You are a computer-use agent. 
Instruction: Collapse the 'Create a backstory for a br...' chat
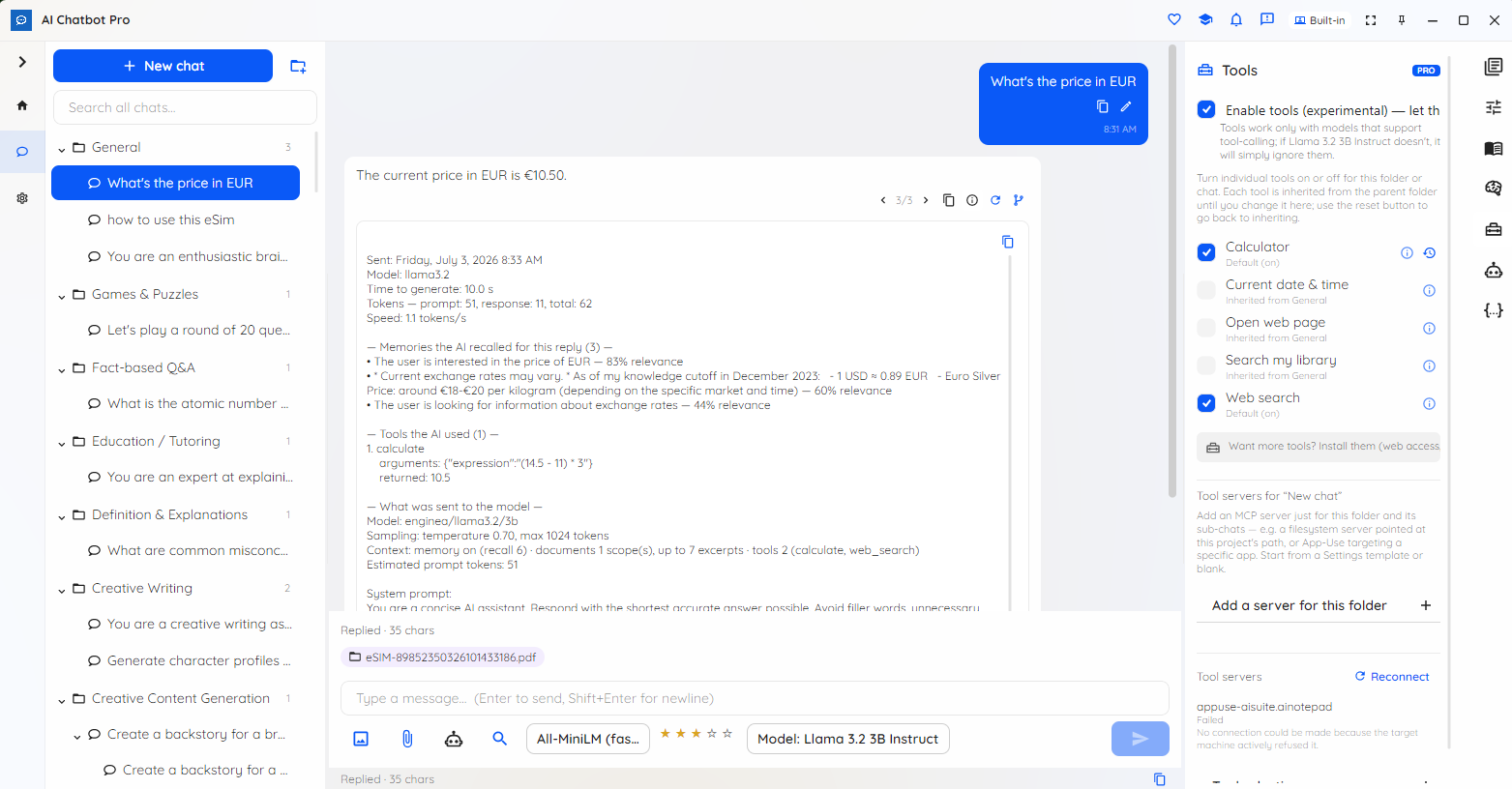coord(77,736)
